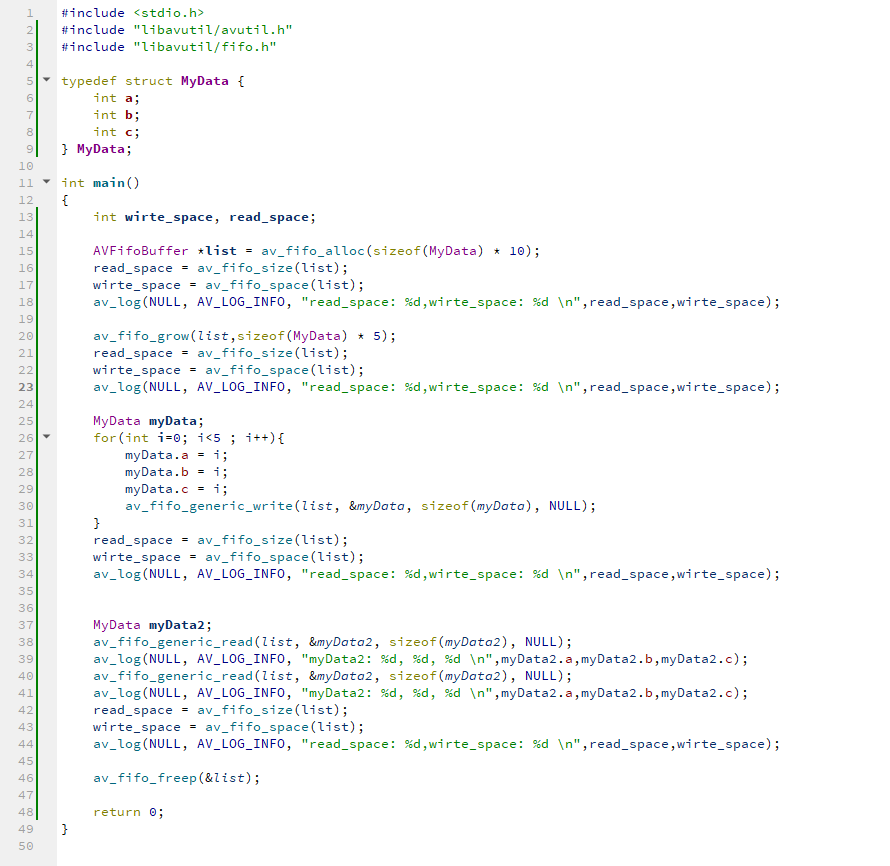Click the main function name

pyautogui.click(x=112, y=182)
